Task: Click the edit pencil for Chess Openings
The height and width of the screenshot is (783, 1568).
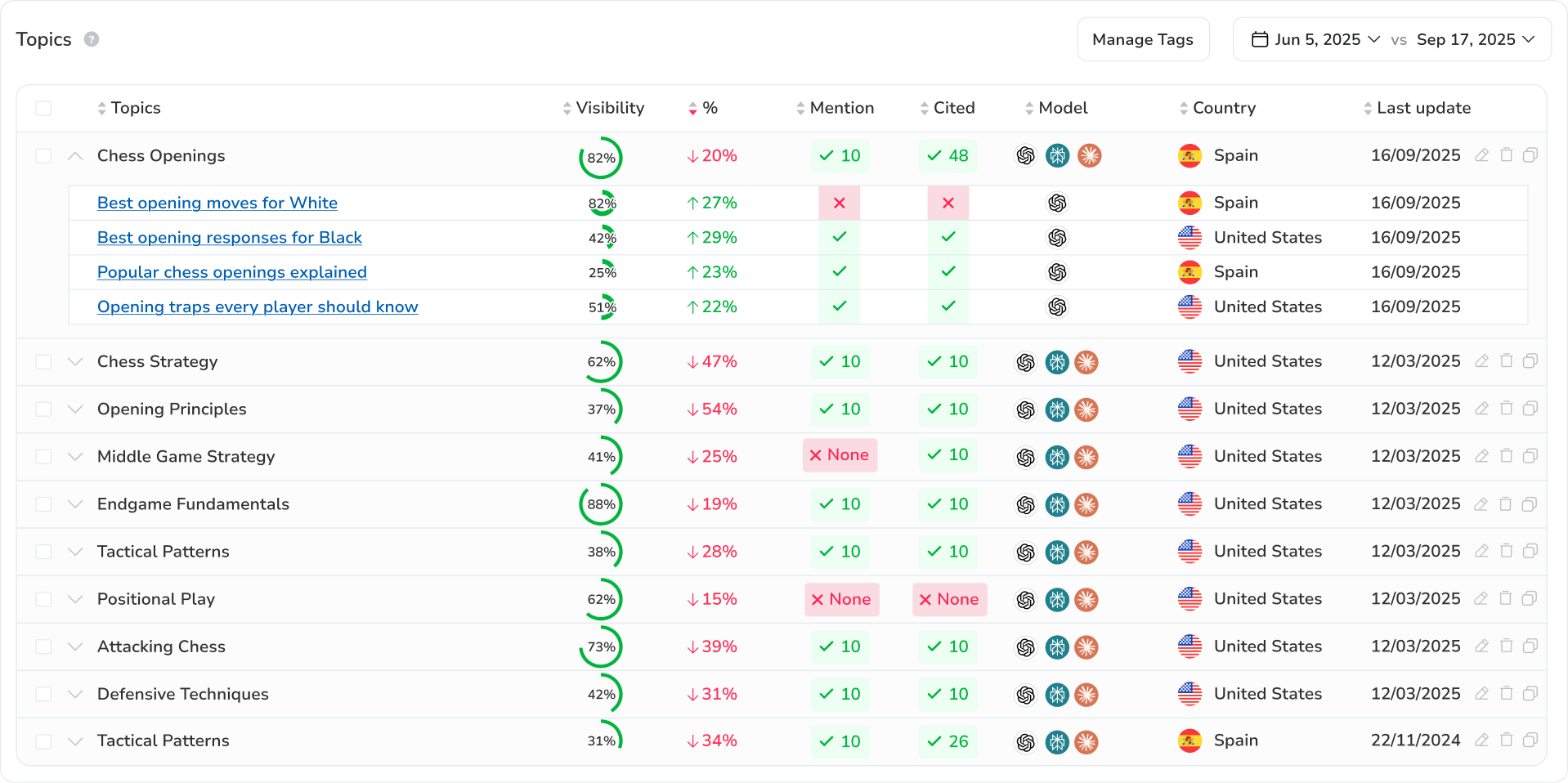Action: click(x=1481, y=155)
